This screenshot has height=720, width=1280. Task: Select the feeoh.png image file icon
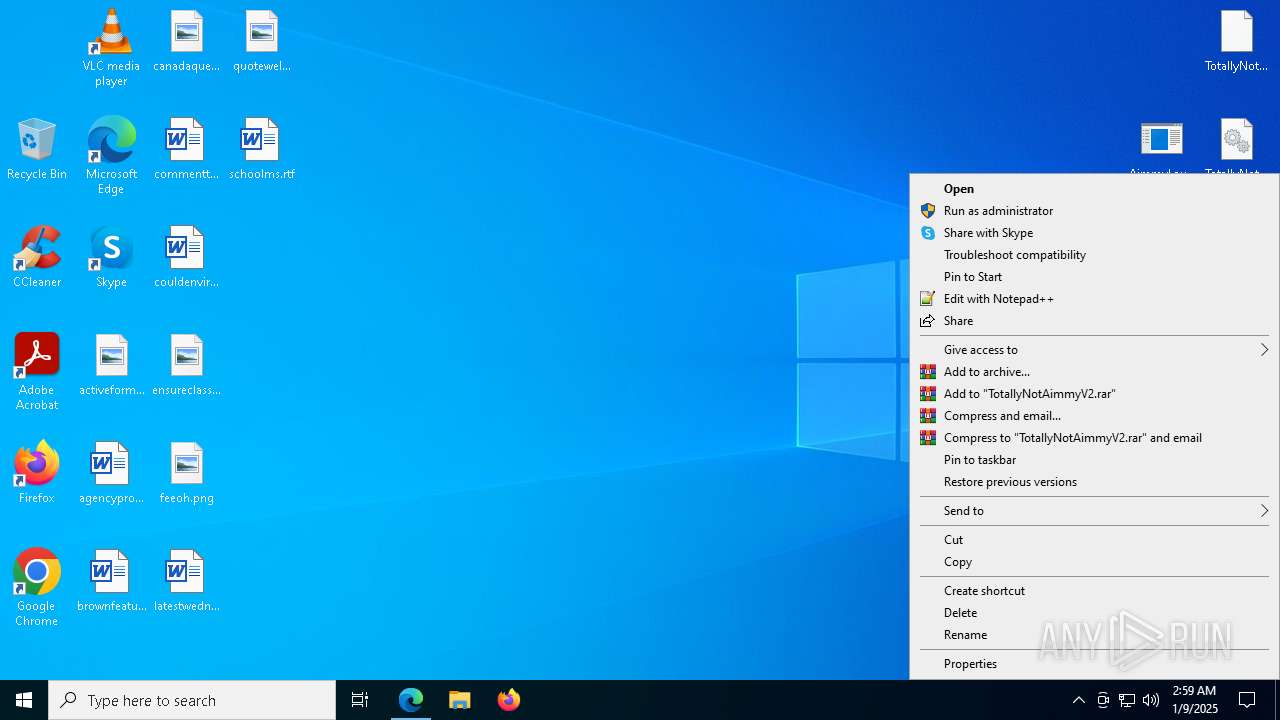(186, 473)
